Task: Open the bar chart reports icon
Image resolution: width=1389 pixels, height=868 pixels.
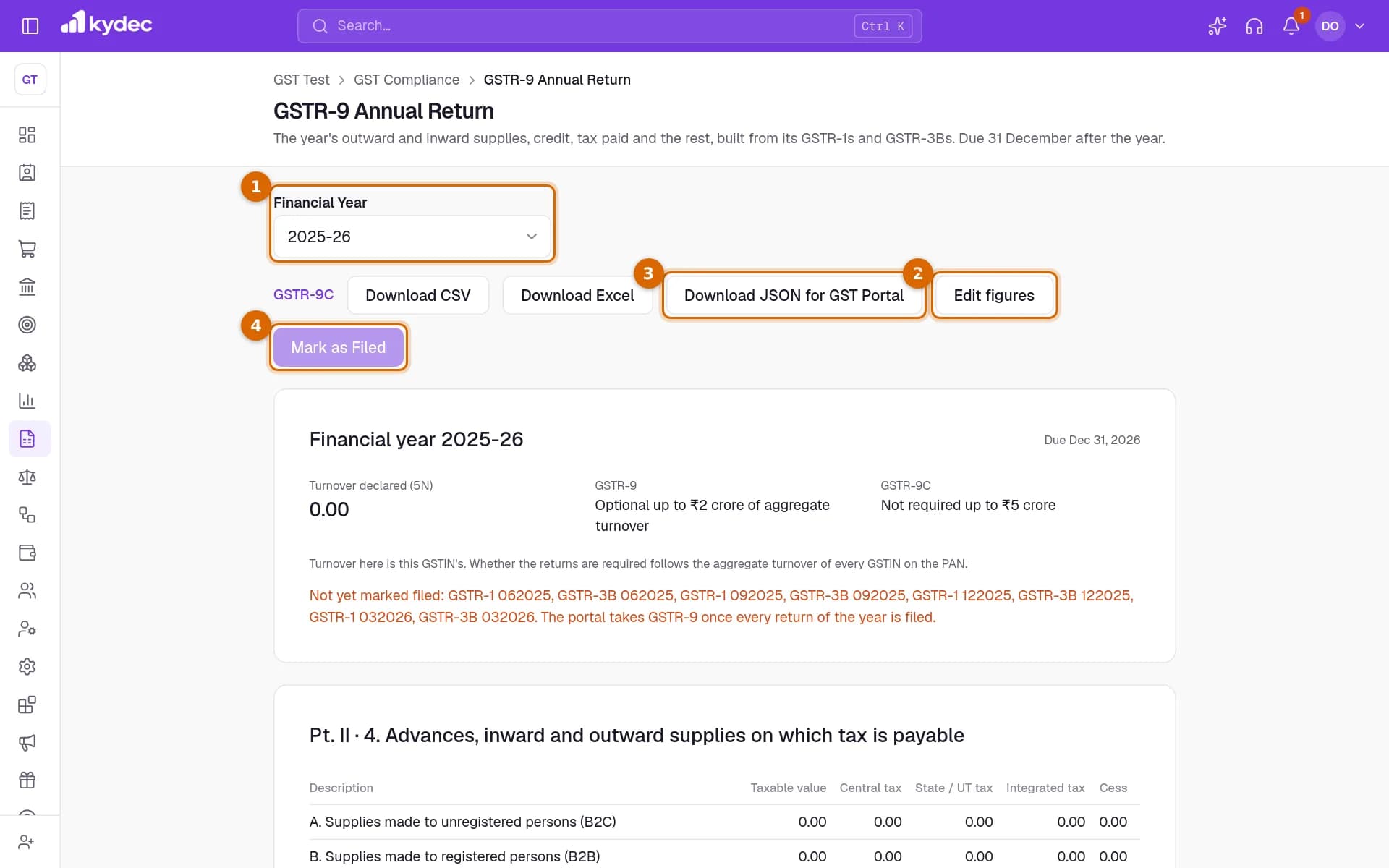Action: [27, 401]
